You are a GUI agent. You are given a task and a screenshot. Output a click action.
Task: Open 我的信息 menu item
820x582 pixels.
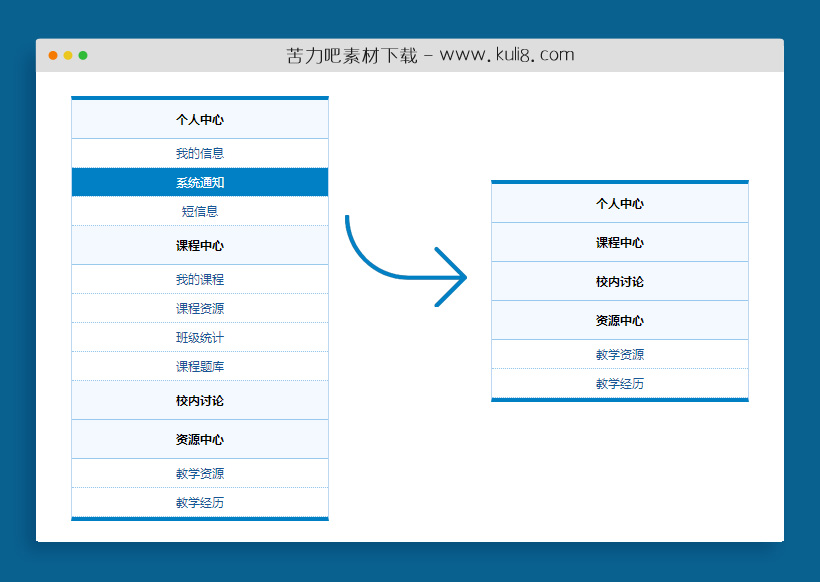(200, 153)
